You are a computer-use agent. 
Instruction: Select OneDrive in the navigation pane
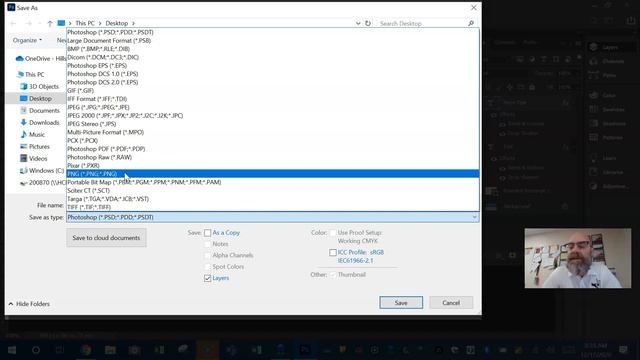(40, 58)
